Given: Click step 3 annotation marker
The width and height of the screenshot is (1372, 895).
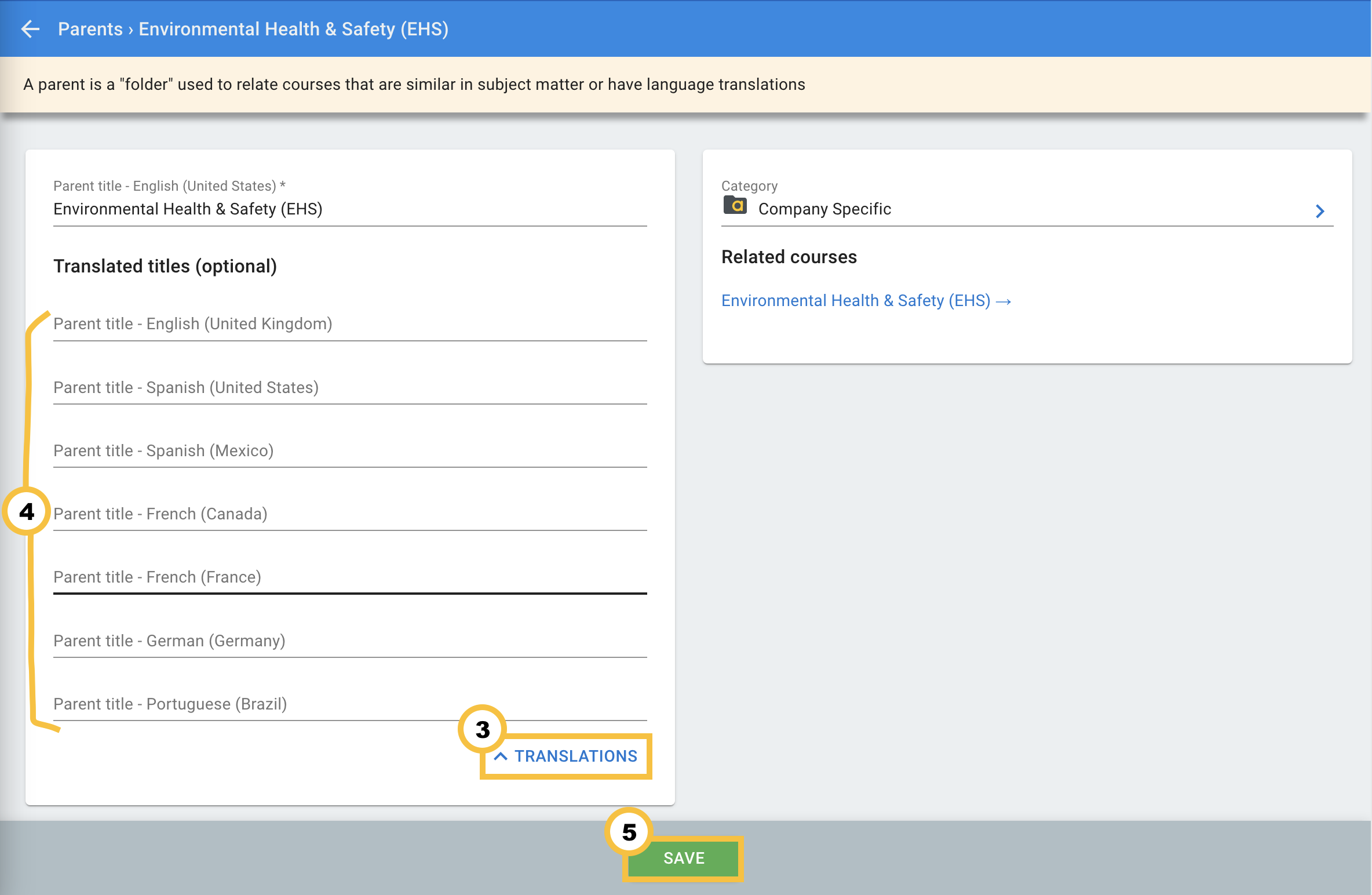Looking at the screenshot, I should [x=482, y=729].
